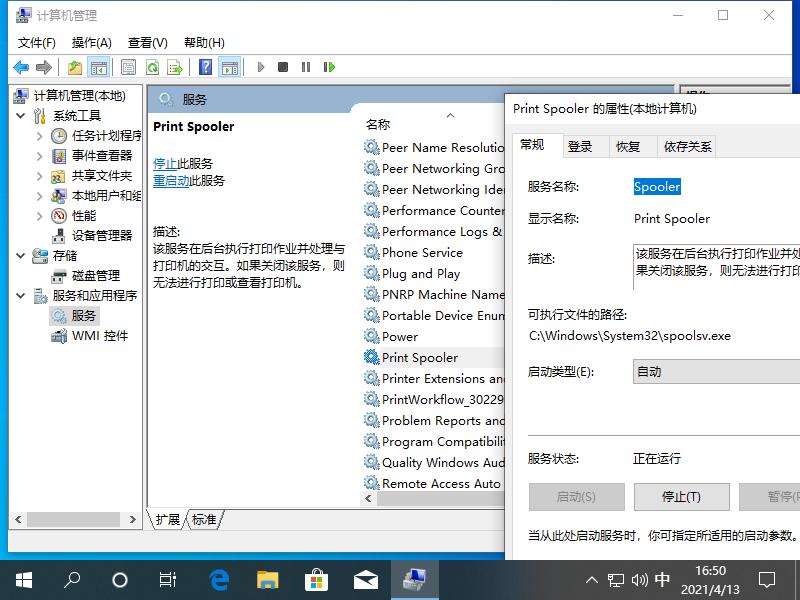The height and width of the screenshot is (600, 800).
Task: Select 任务计划程序 in the tree
Action: pyautogui.click(x=106, y=136)
